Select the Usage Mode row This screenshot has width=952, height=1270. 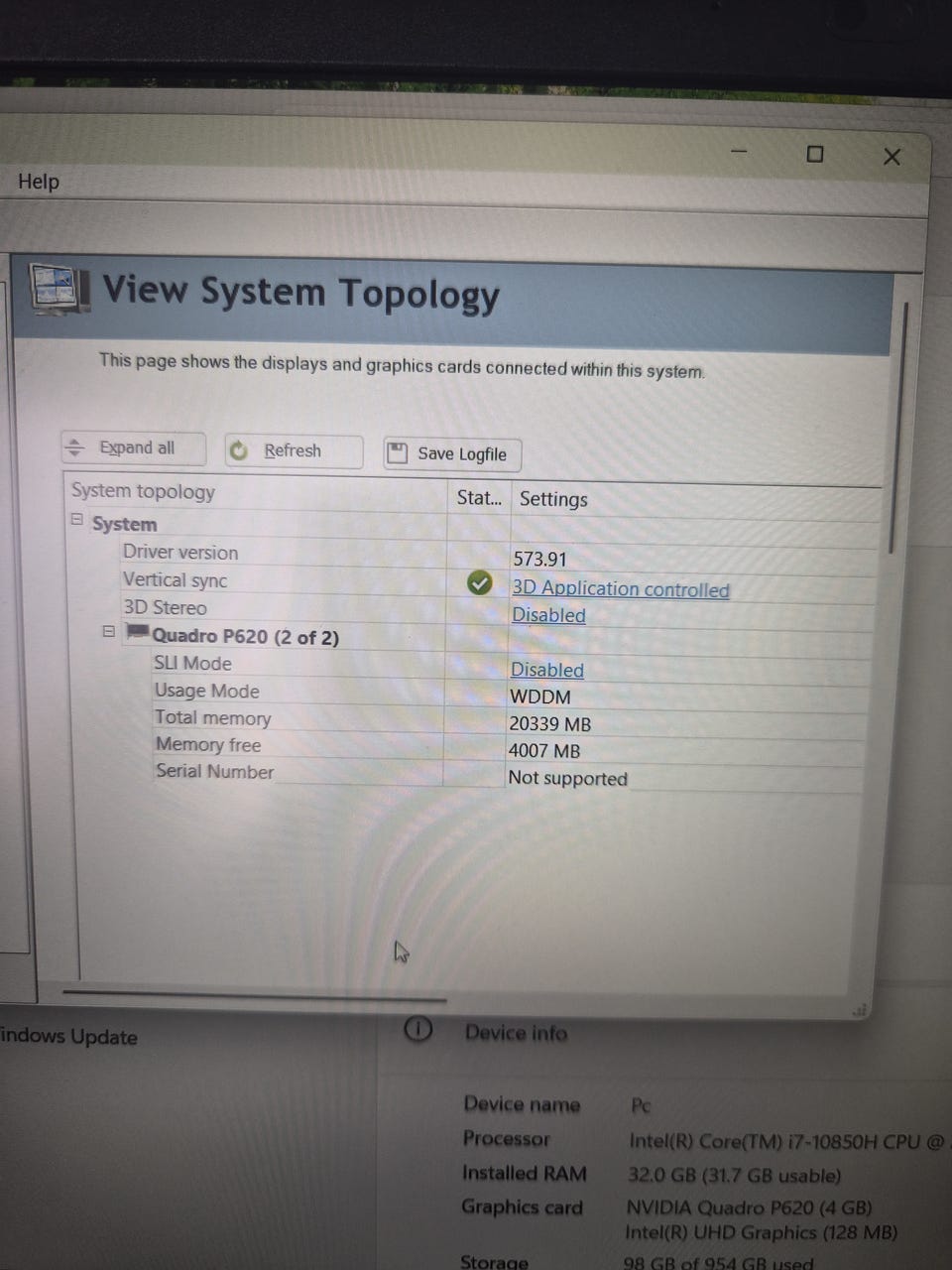pos(508,694)
